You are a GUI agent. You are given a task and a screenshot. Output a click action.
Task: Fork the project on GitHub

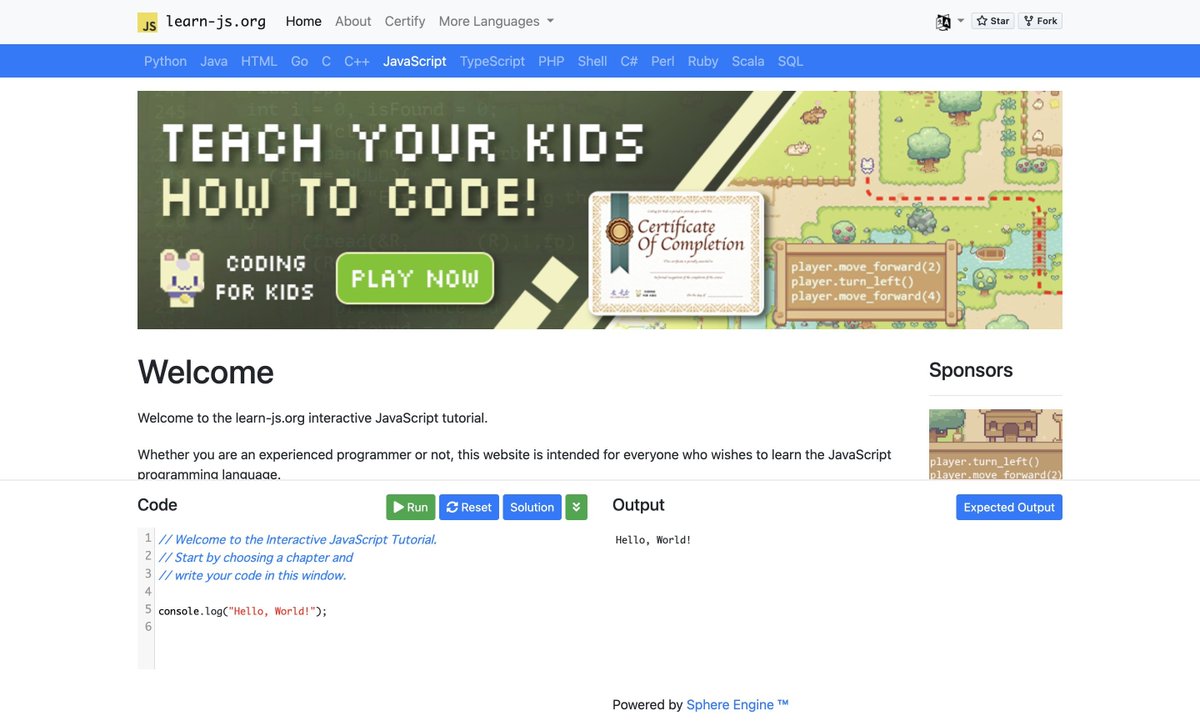point(1040,21)
